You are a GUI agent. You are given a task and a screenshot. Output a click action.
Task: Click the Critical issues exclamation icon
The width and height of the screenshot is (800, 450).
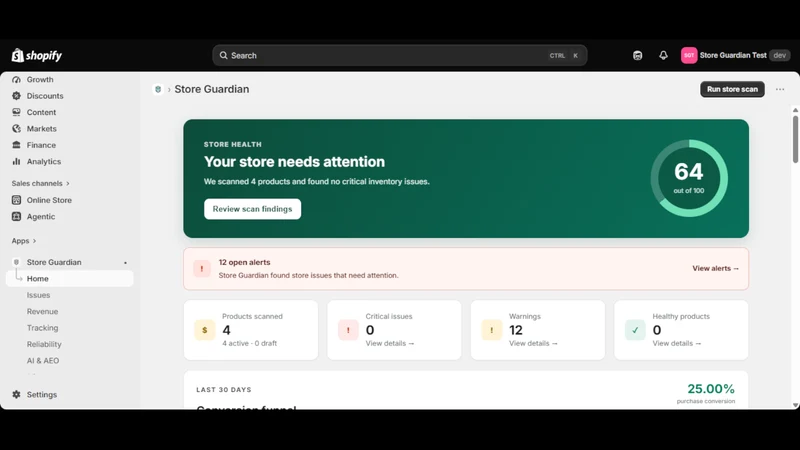(x=348, y=330)
